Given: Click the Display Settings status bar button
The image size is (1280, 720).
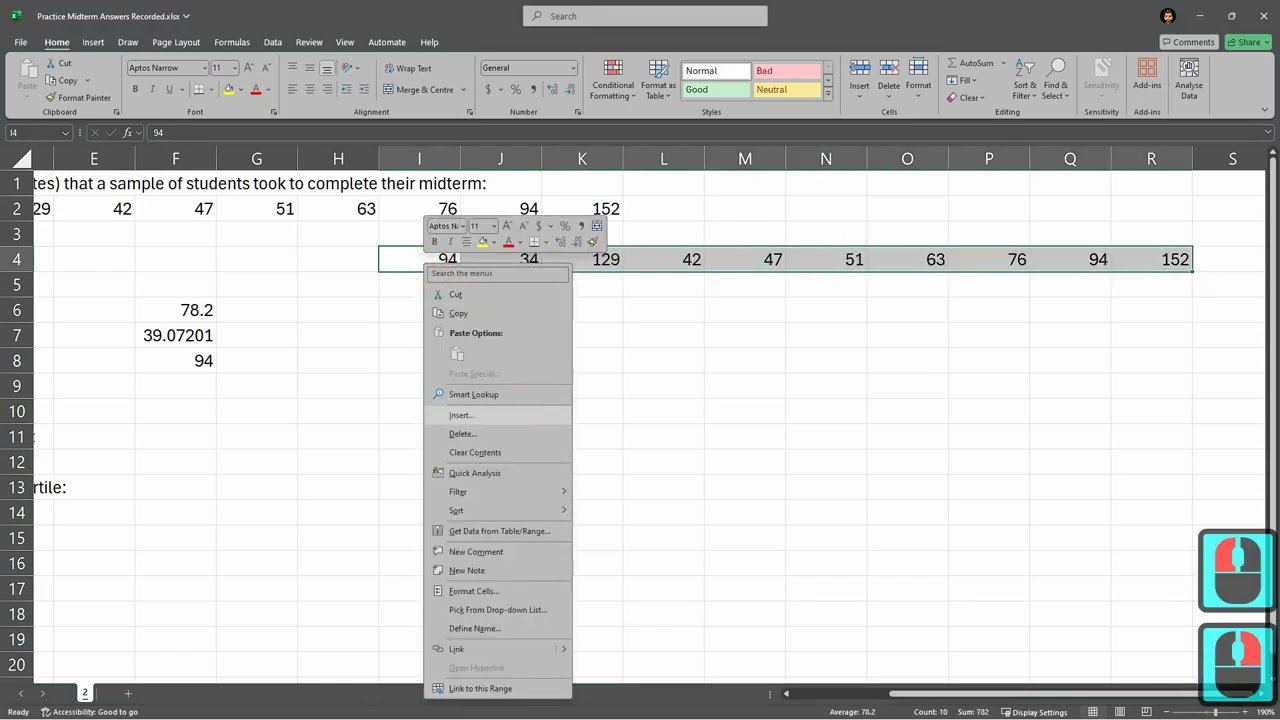Looking at the screenshot, I should point(1034,712).
